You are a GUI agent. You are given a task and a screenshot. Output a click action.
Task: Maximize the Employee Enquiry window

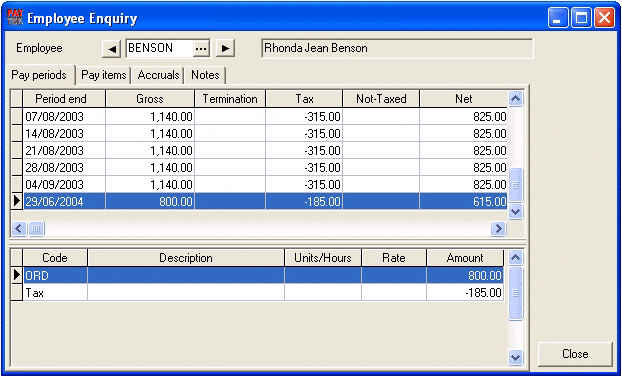(581, 18)
